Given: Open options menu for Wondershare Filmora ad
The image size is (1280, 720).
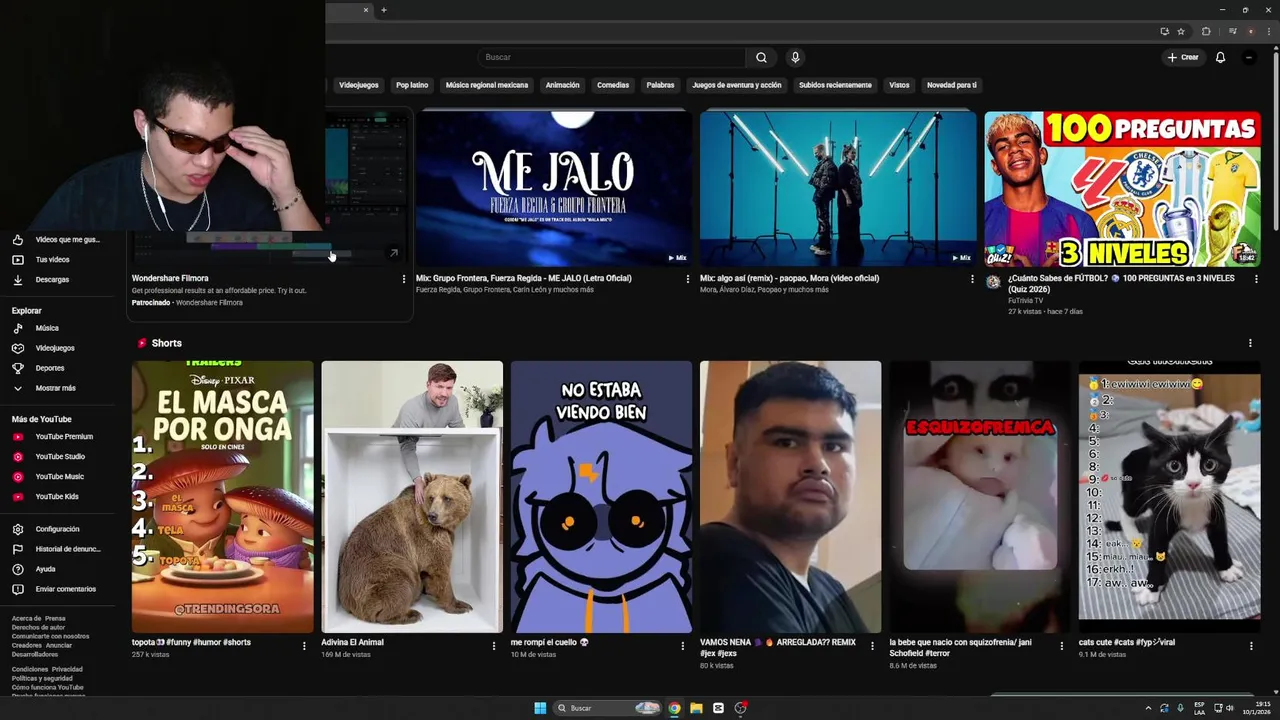Looking at the screenshot, I should pos(404,279).
